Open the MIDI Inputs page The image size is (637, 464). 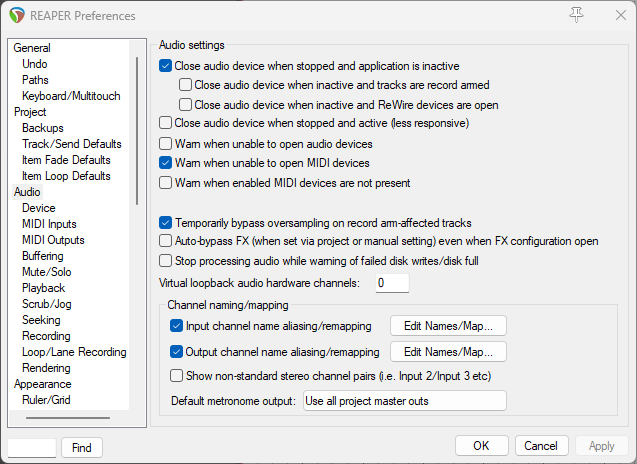coord(49,224)
